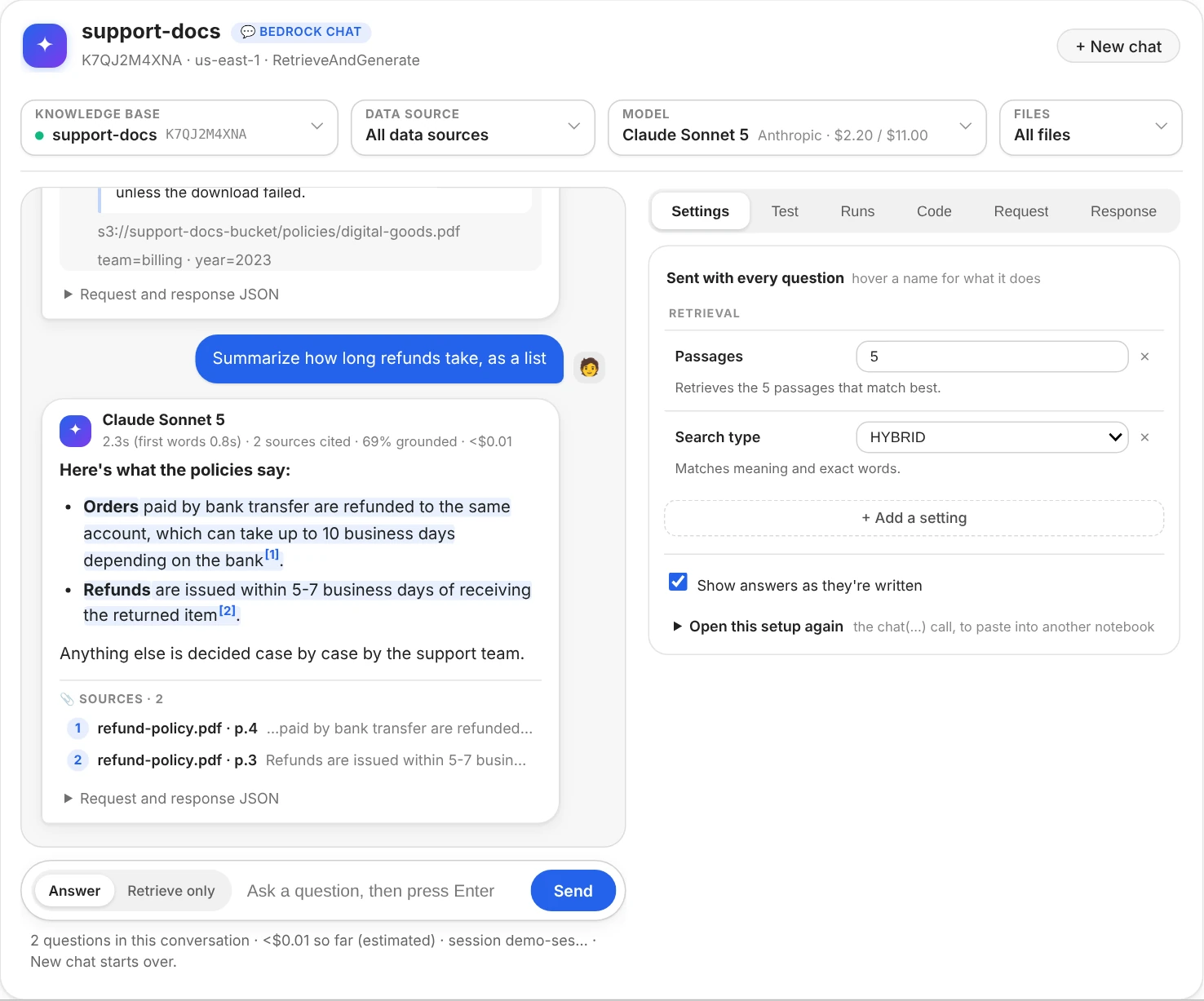
Task: Click the digital-goods.pdf S3 path
Action: tap(279, 232)
